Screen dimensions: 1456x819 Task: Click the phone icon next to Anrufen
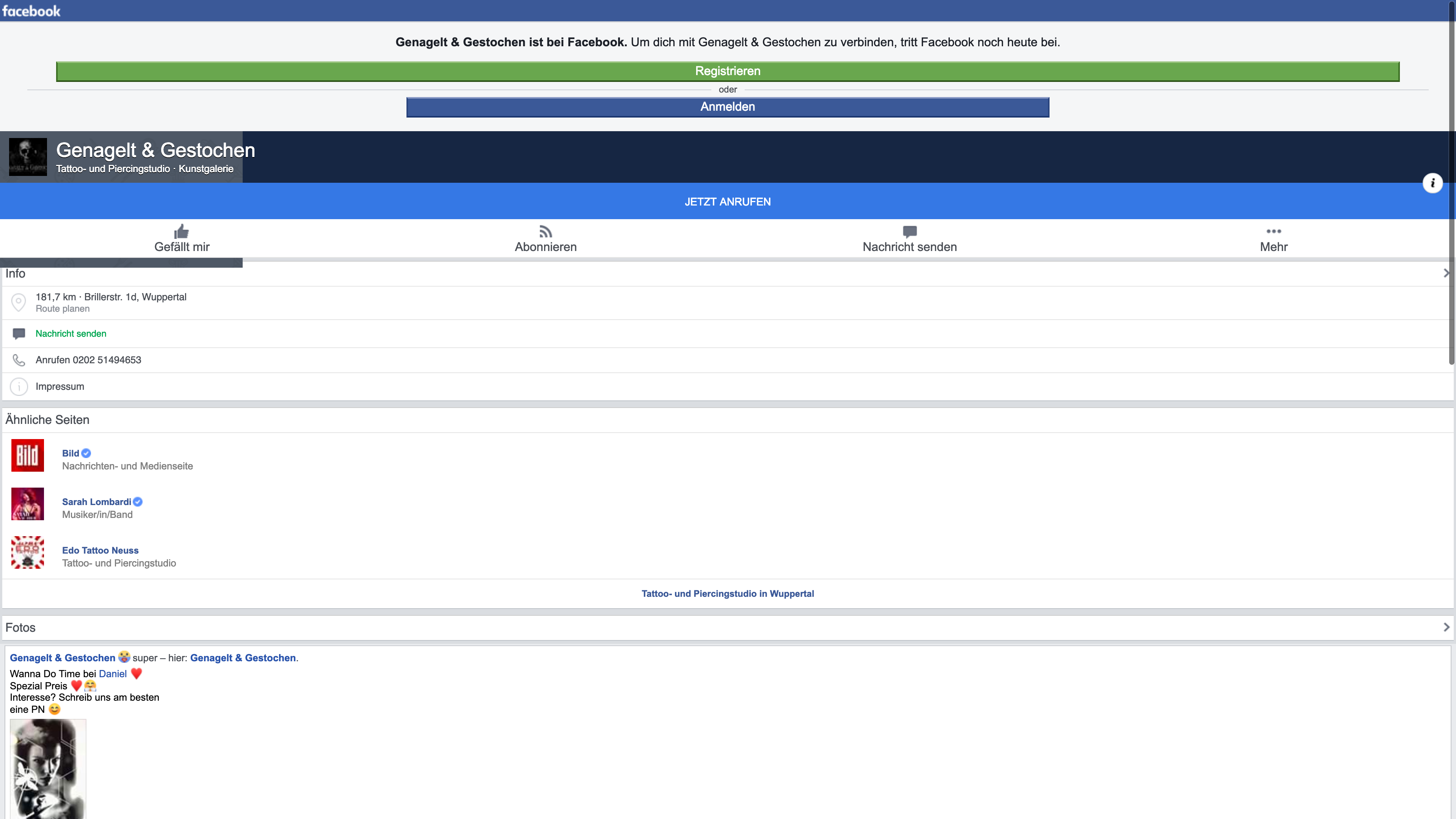pyautogui.click(x=19, y=360)
